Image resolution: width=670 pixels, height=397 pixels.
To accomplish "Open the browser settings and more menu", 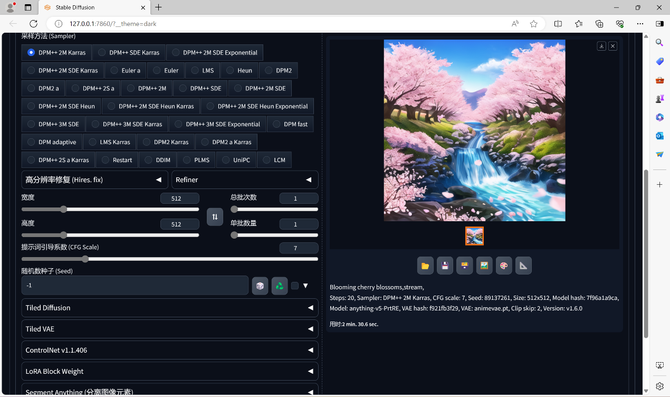I will tap(640, 24).
